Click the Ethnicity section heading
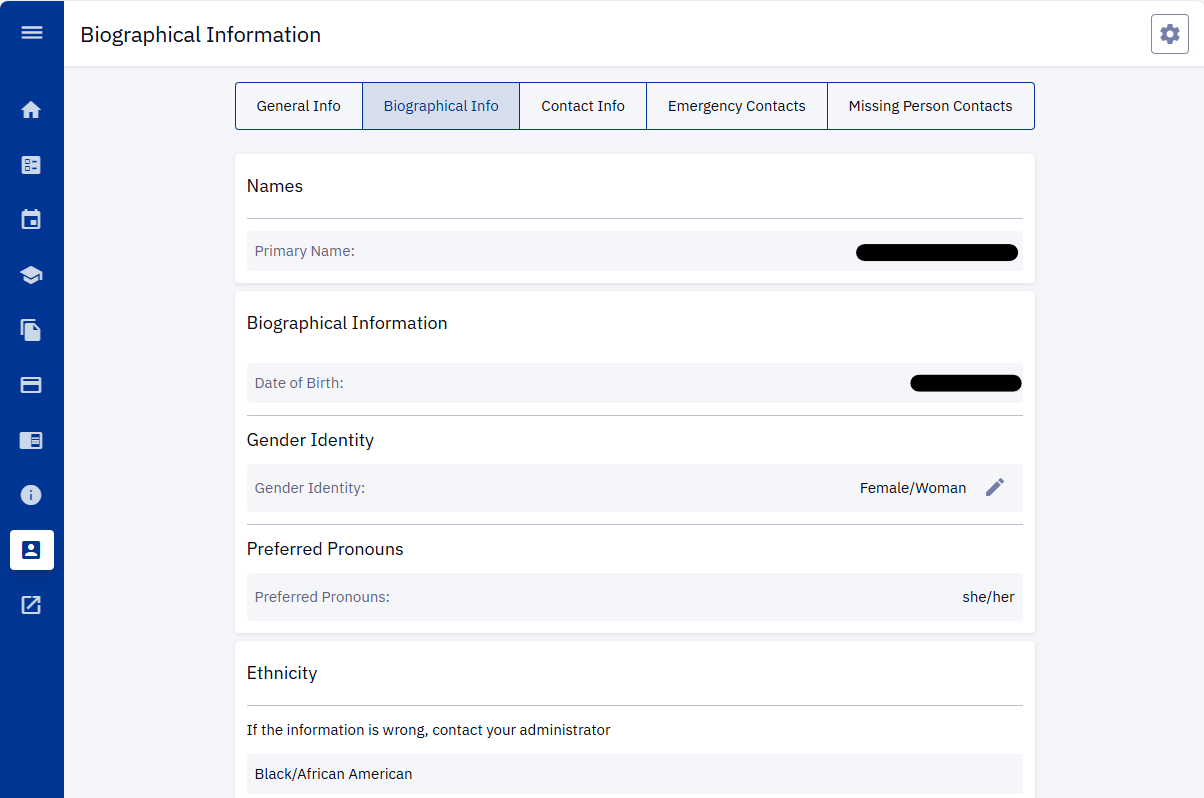Viewport: 1204px width, 798px height. click(x=282, y=673)
